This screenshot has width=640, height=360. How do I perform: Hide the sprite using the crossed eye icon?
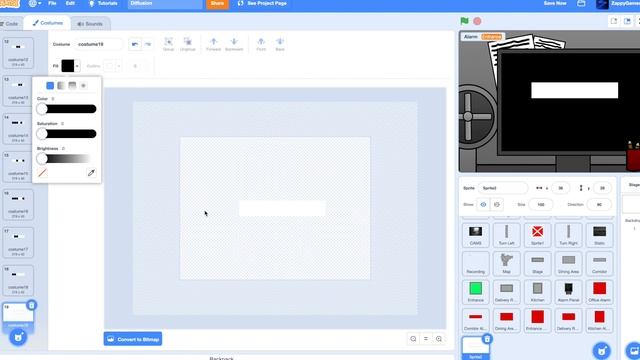(497, 204)
